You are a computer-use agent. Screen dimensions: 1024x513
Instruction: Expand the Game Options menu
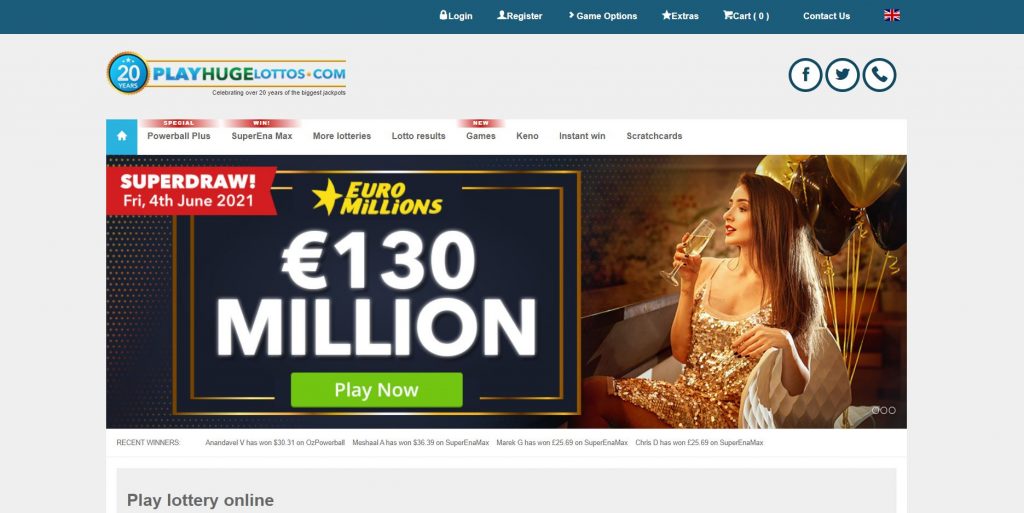click(602, 16)
